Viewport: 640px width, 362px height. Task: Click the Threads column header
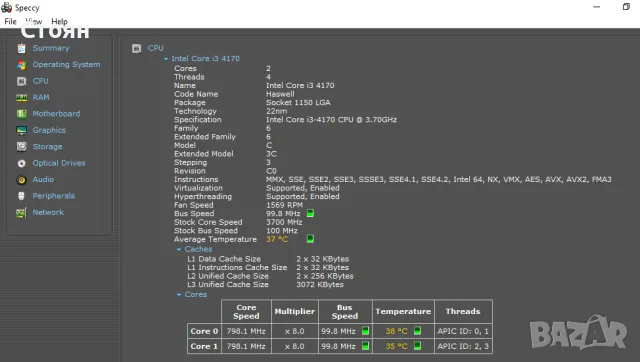click(463, 311)
